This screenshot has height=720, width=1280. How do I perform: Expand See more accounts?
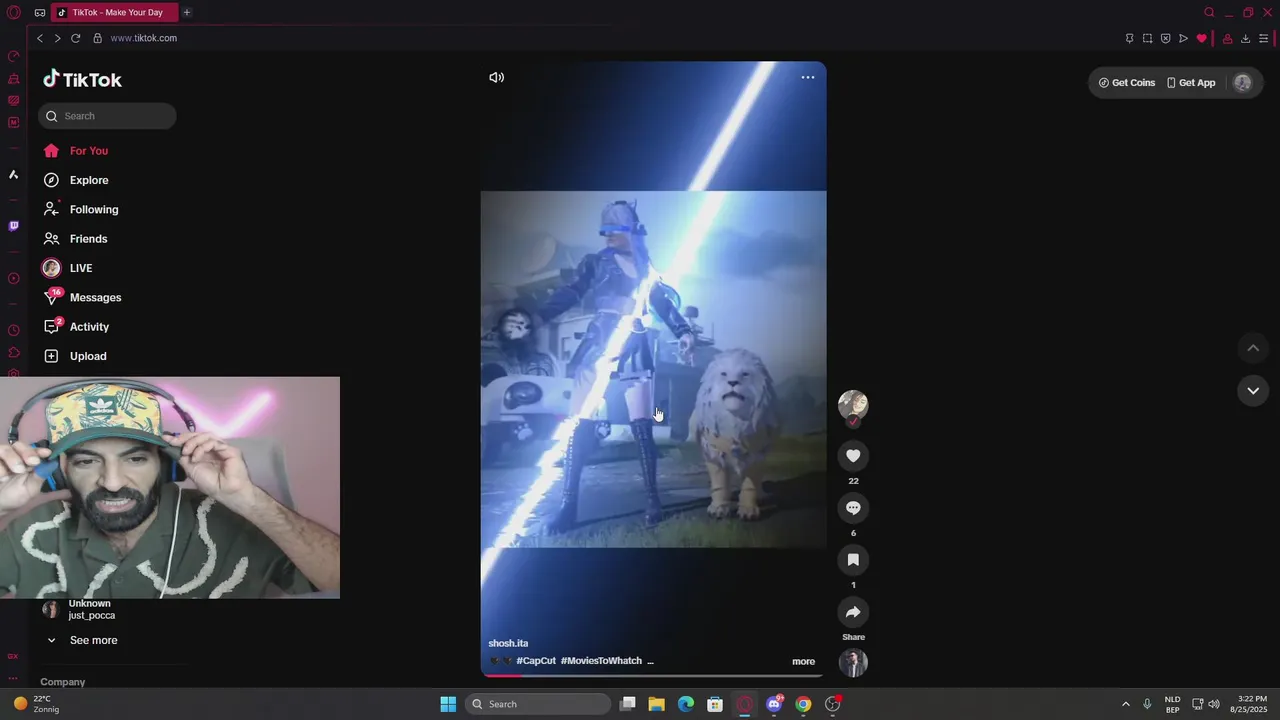coord(82,640)
